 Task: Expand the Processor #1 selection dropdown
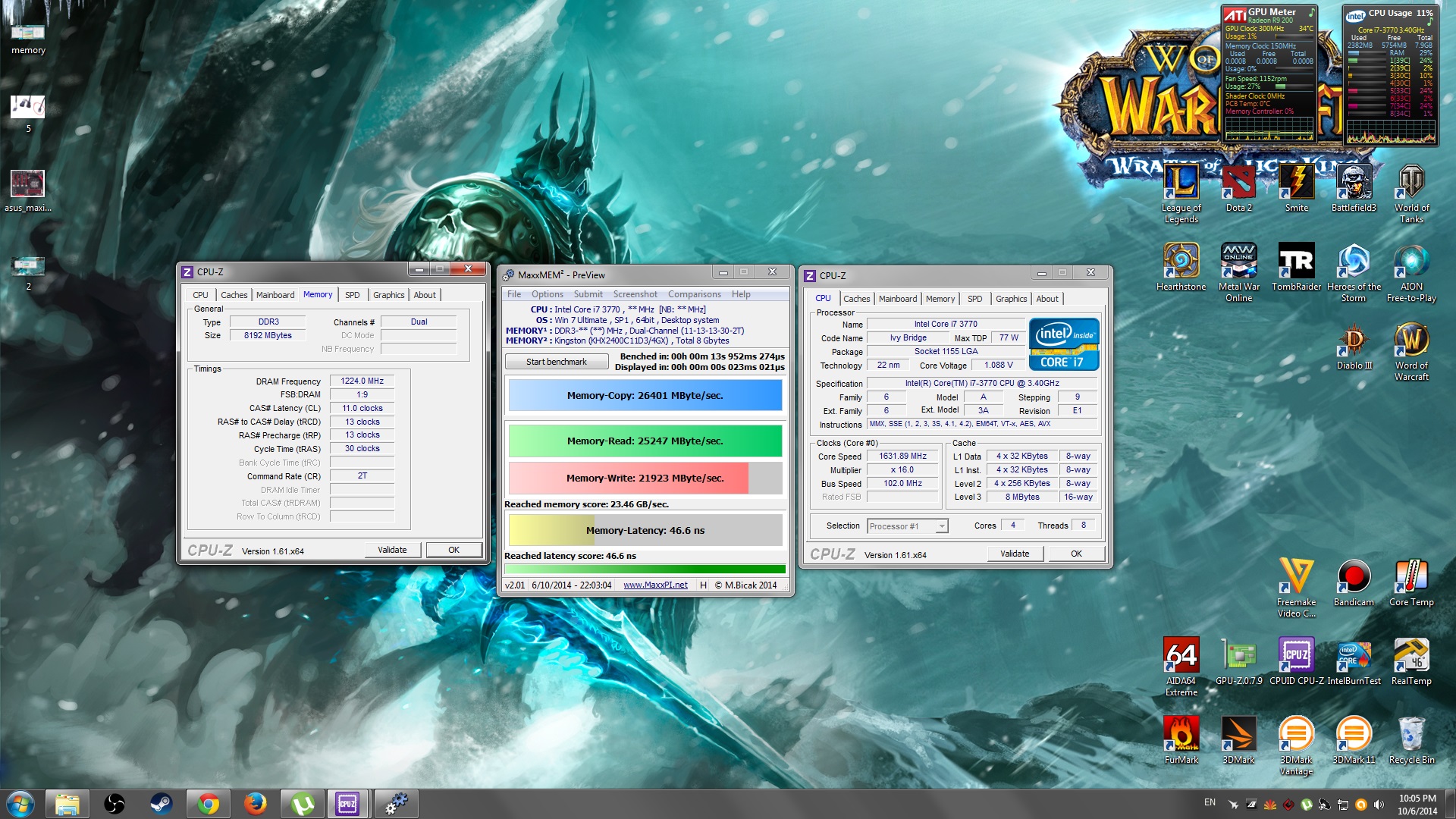pos(942,526)
